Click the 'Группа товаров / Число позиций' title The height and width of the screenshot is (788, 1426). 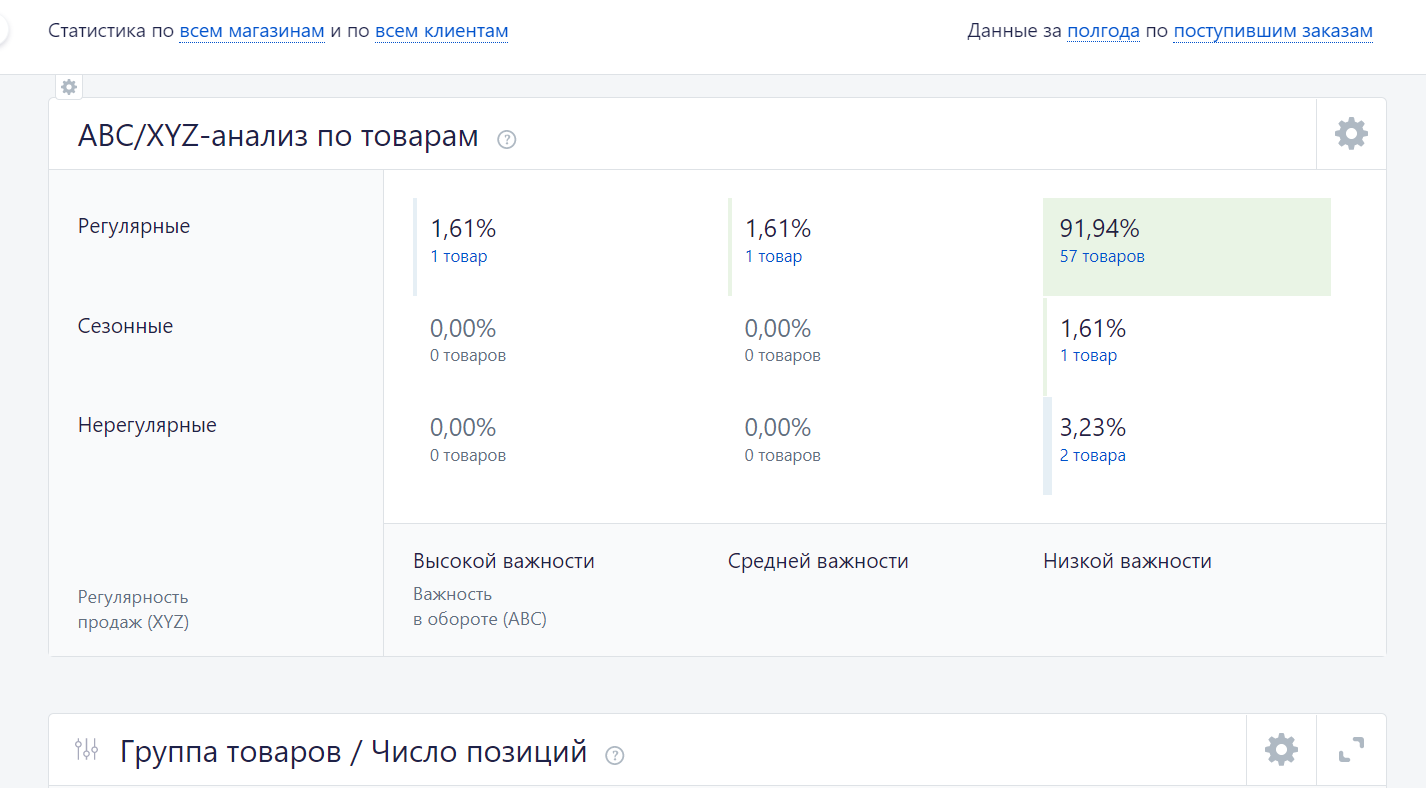[354, 751]
